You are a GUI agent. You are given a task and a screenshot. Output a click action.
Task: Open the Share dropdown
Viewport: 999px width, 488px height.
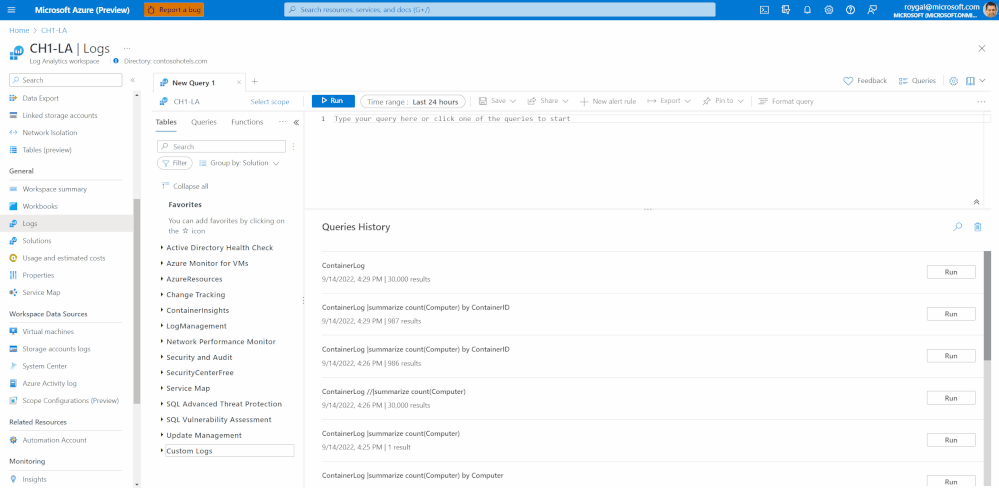pos(547,101)
